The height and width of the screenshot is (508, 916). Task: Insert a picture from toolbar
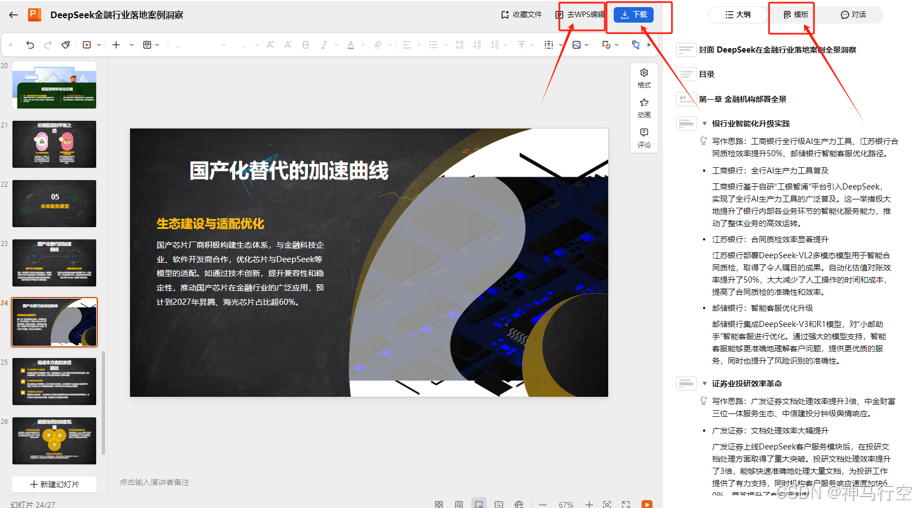click(x=577, y=45)
